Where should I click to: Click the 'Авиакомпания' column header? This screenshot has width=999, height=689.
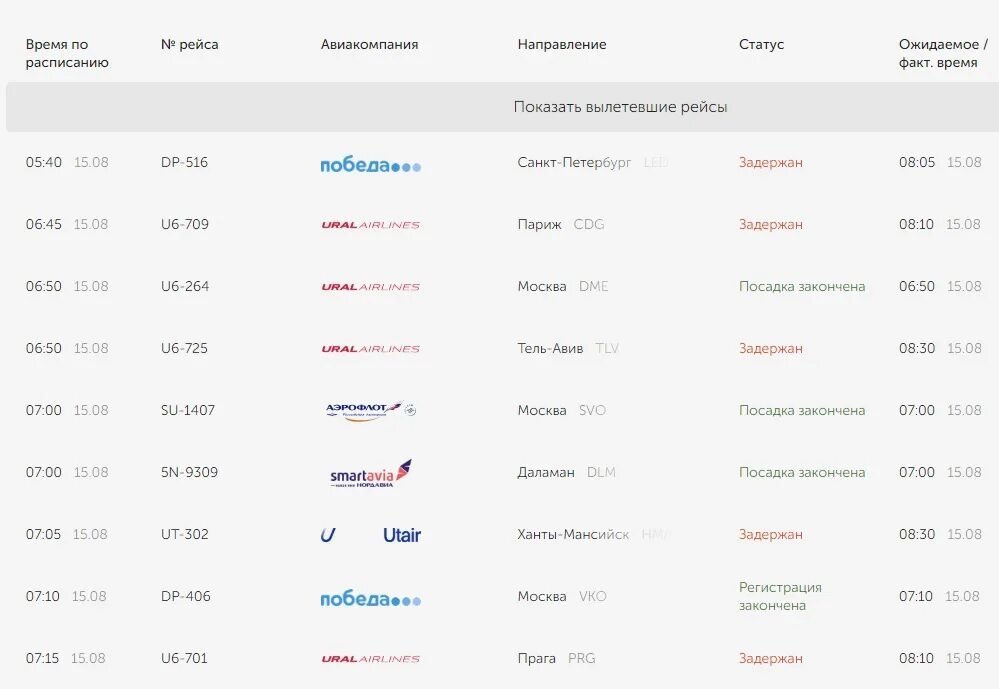pyautogui.click(x=370, y=45)
